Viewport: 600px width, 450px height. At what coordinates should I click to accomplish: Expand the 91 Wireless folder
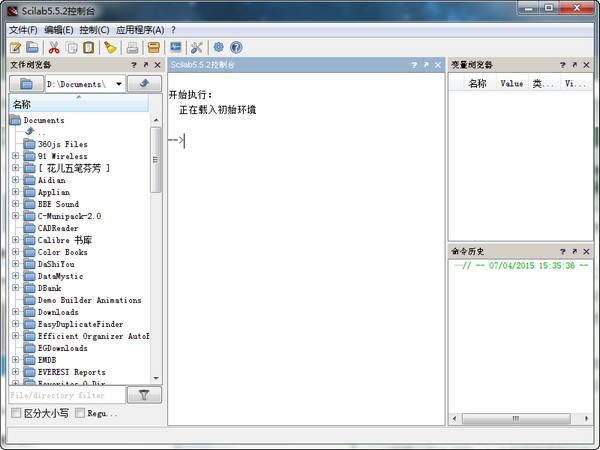coord(15,156)
